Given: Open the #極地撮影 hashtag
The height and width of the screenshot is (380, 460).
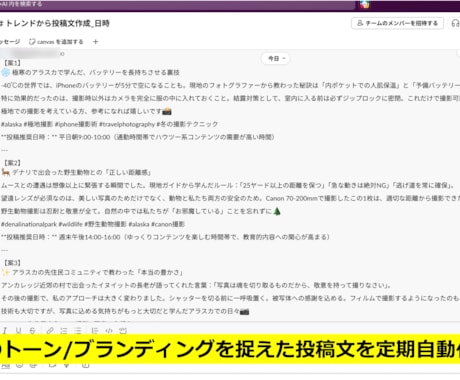Looking at the screenshot, I should 38,124.
